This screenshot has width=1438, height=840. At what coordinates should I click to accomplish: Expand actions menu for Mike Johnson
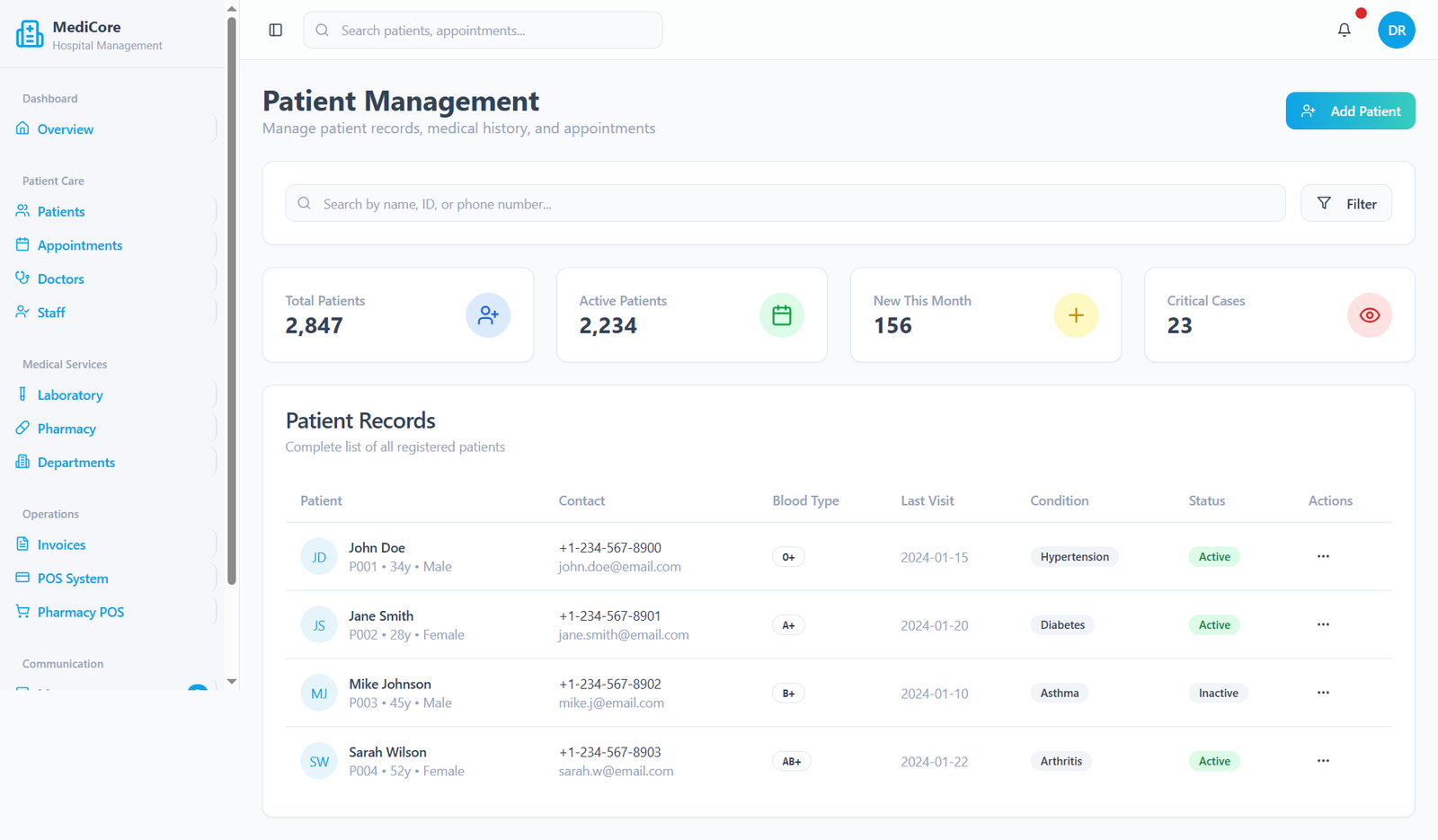click(x=1323, y=693)
